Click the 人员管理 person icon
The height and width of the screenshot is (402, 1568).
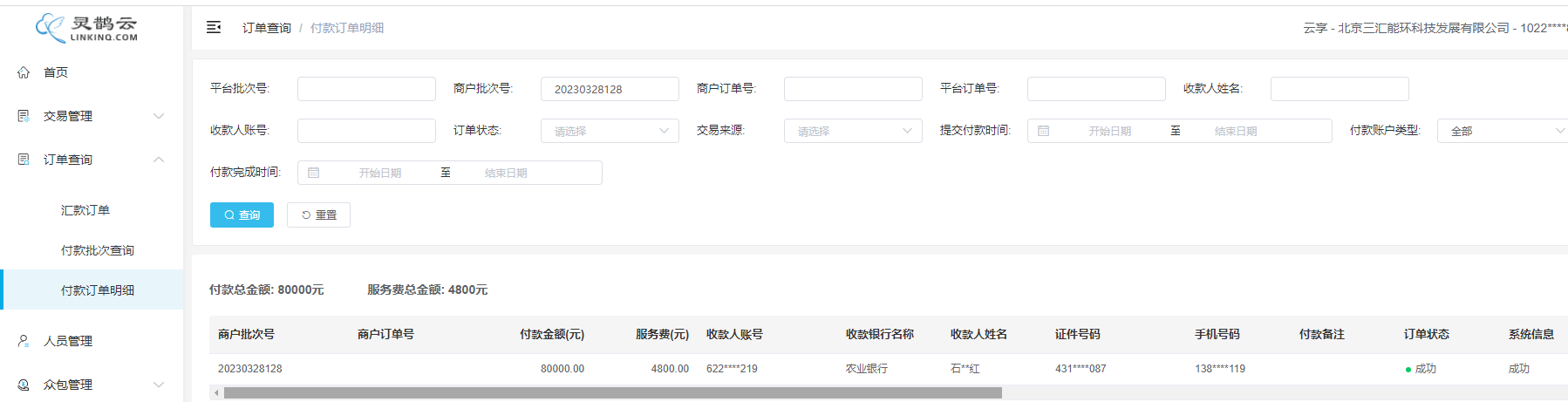pos(24,341)
